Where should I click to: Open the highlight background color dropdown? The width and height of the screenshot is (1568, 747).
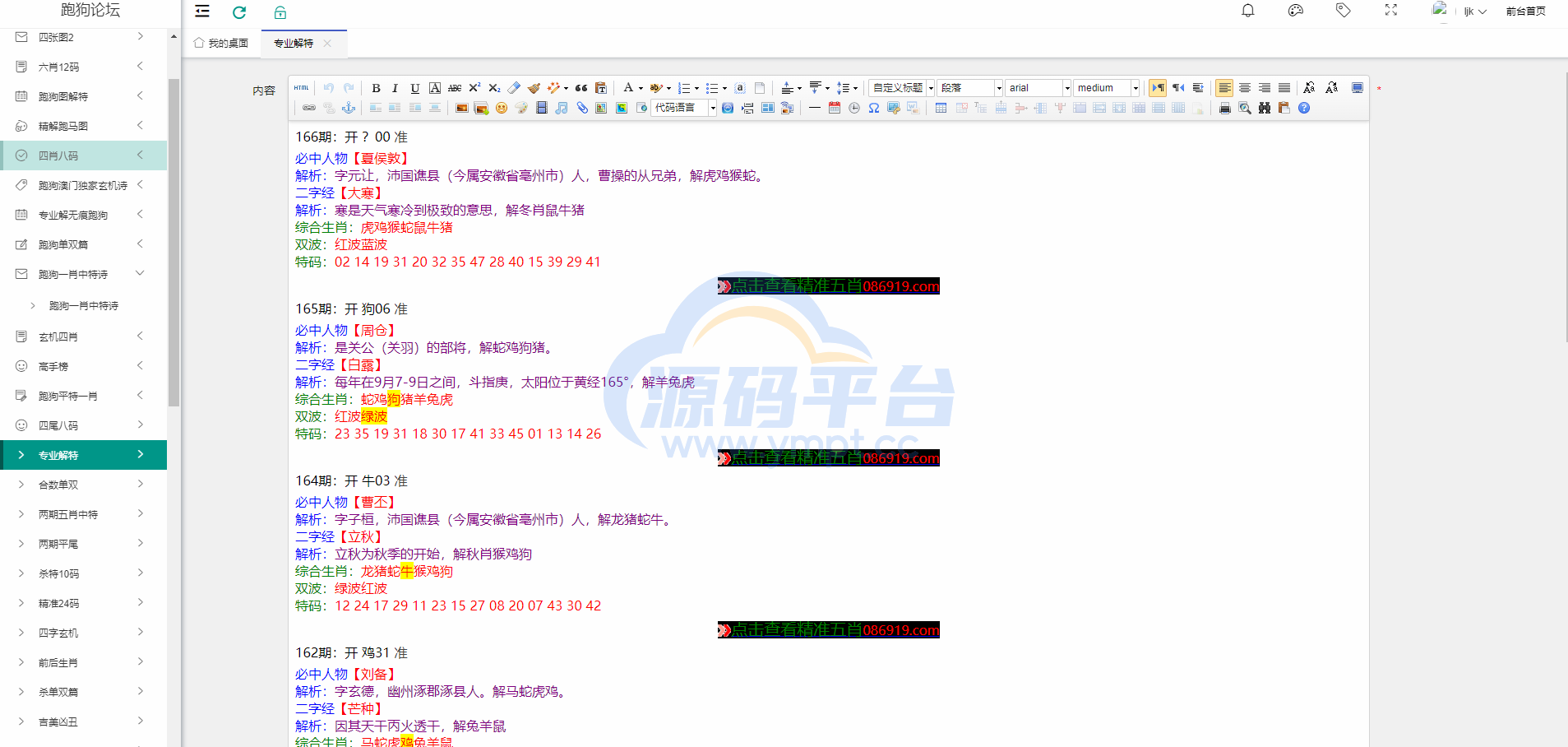point(668,89)
